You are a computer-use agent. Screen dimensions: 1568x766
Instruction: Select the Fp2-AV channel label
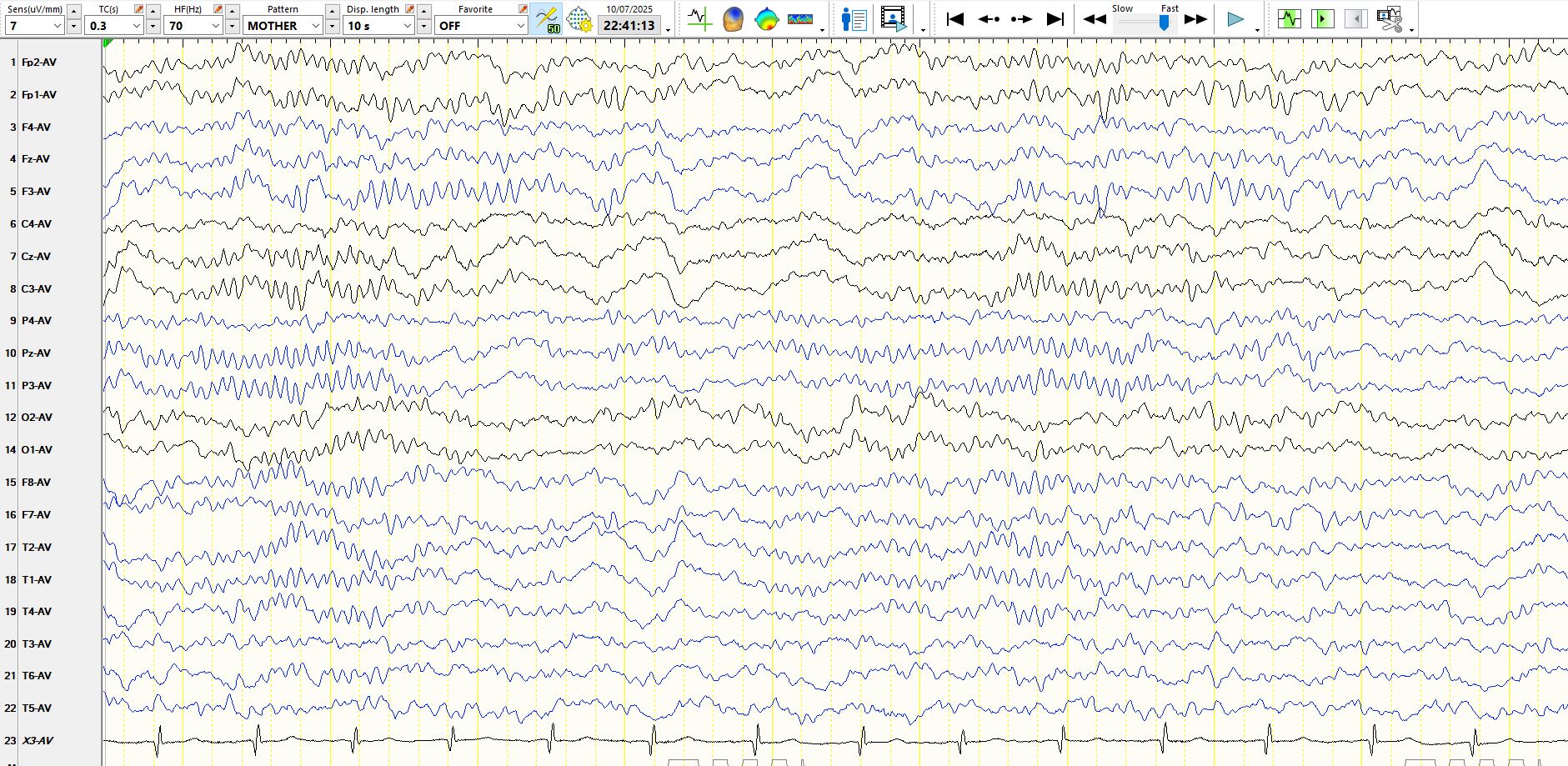point(38,63)
